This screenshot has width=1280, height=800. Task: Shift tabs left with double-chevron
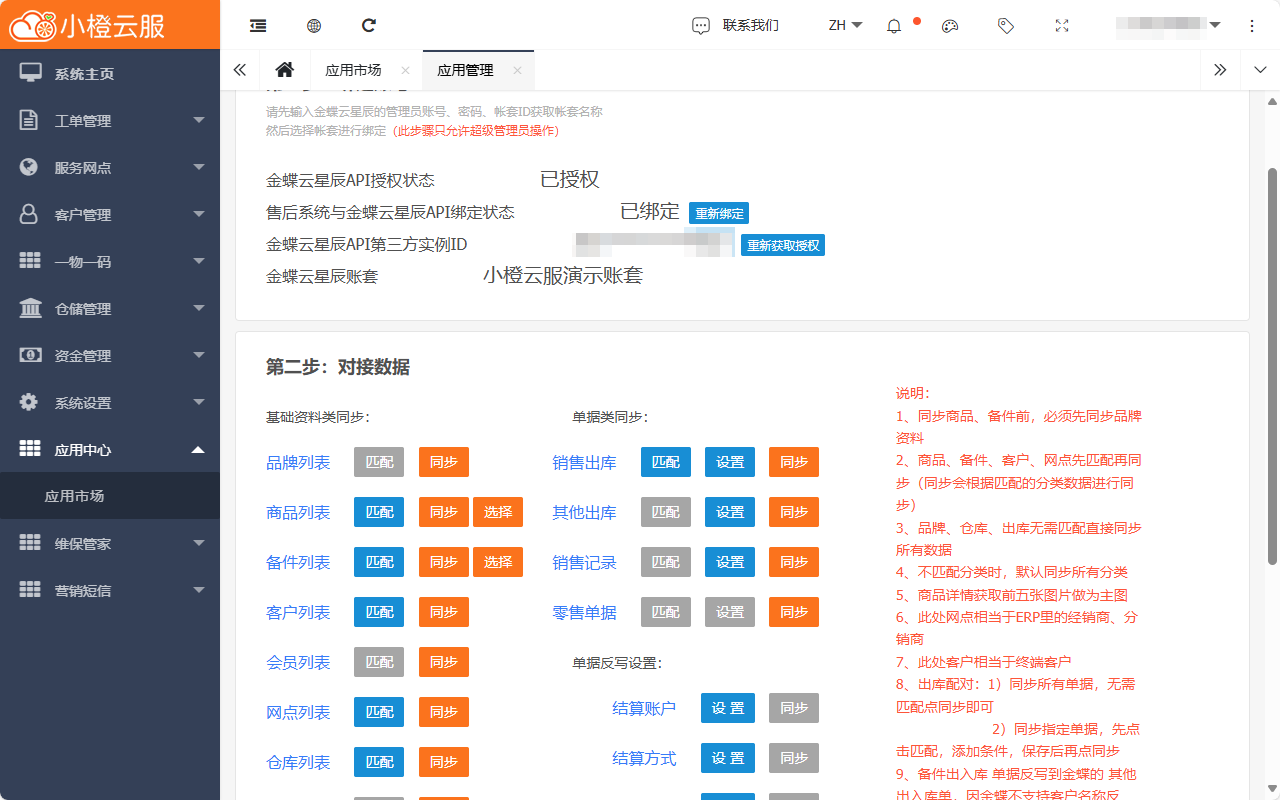tap(240, 70)
